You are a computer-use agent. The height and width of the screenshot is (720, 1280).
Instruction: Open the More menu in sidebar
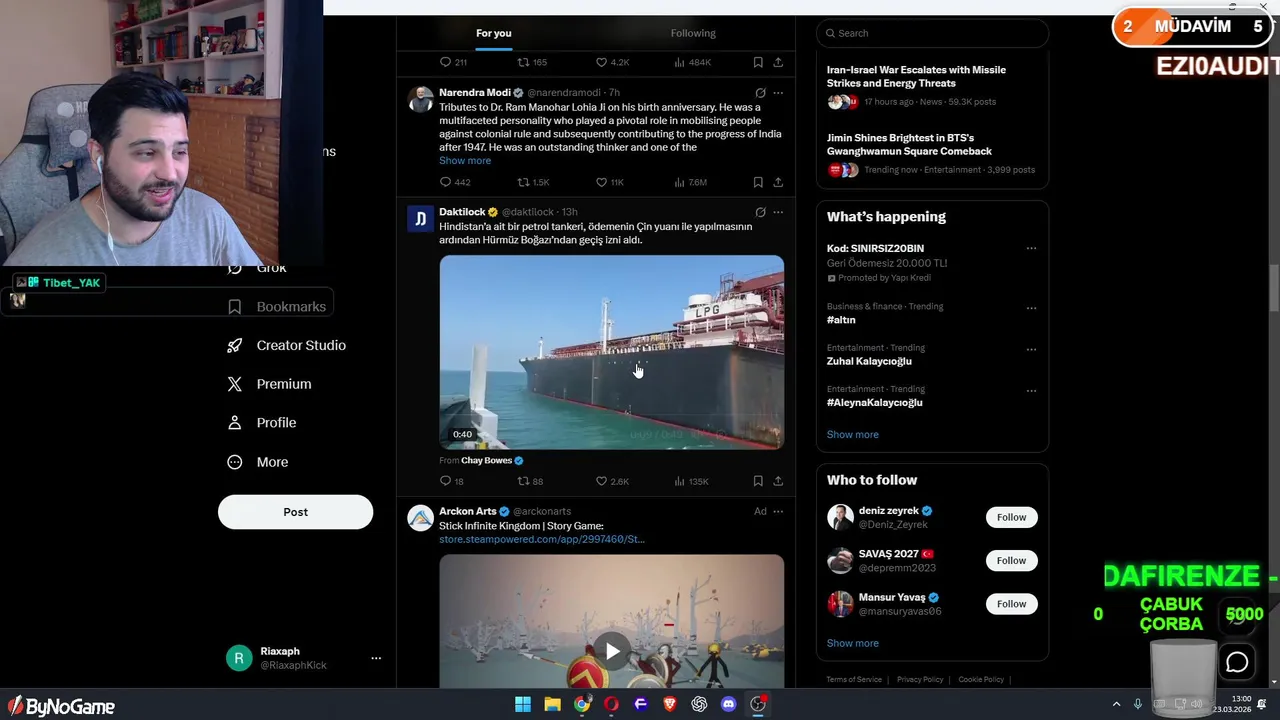pos(258,462)
